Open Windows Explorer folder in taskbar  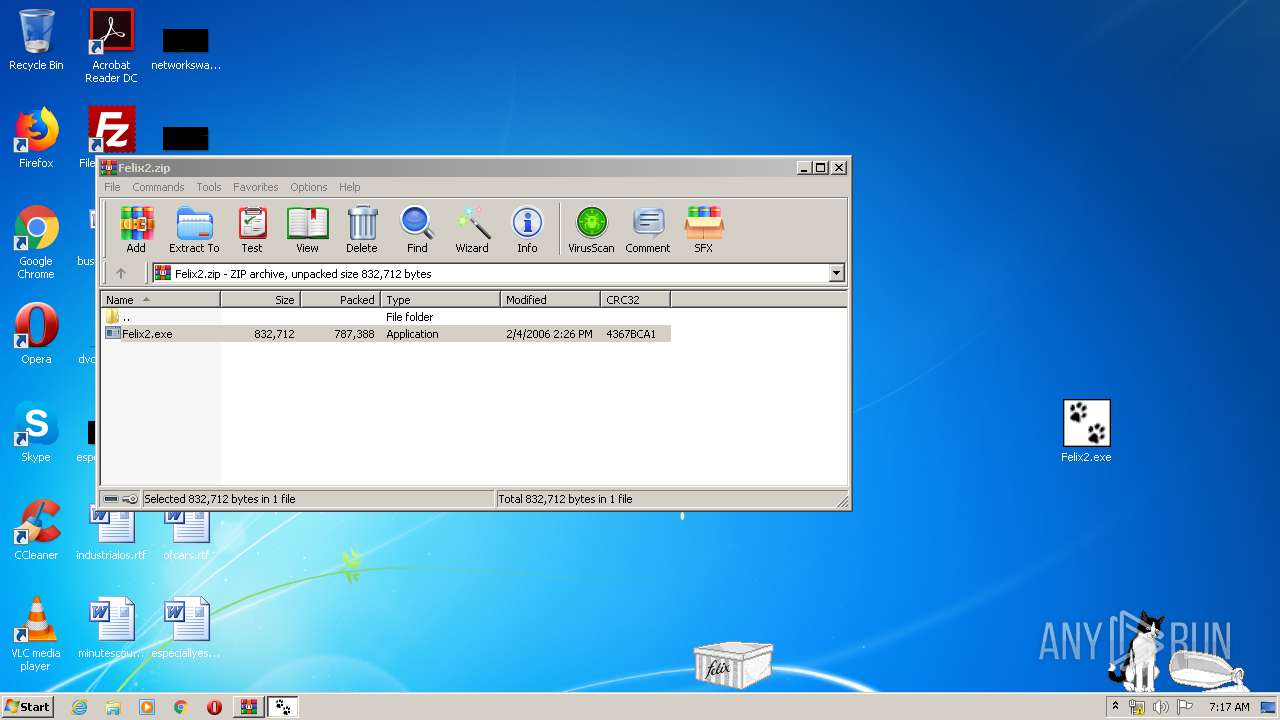coord(113,707)
